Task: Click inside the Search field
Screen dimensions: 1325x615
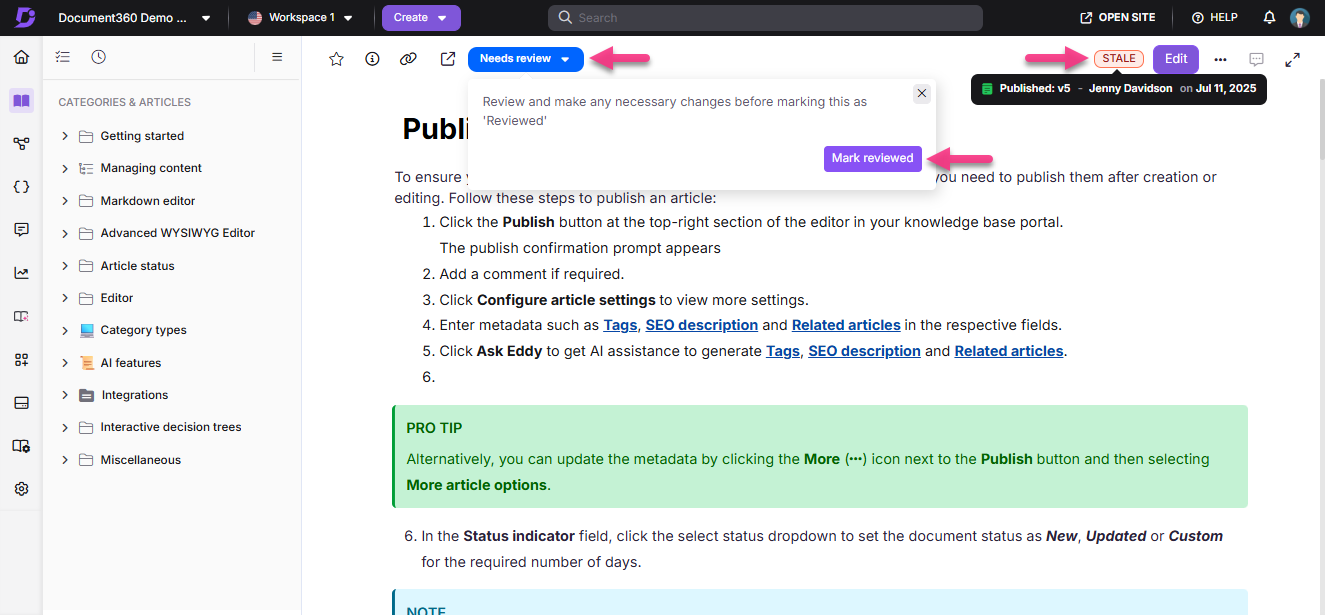Action: (x=764, y=17)
